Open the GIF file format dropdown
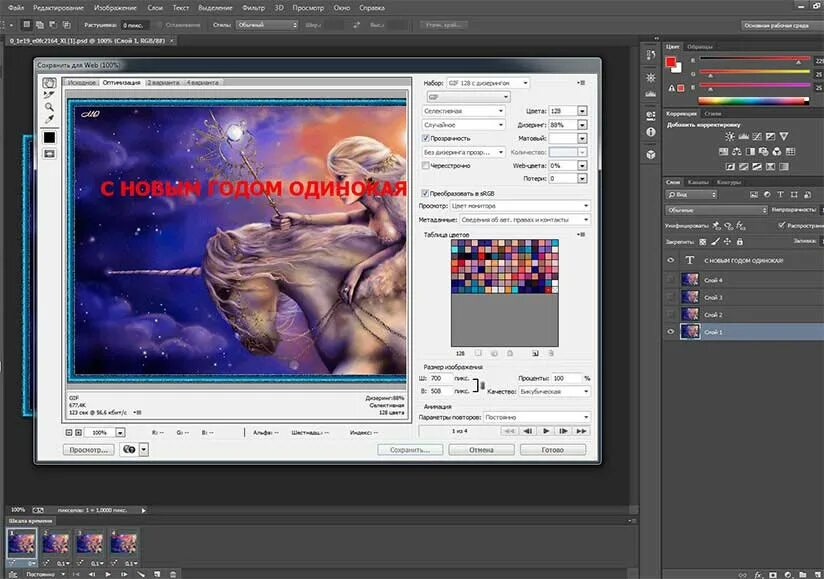The width and height of the screenshot is (824, 579). click(x=468, y=97)
